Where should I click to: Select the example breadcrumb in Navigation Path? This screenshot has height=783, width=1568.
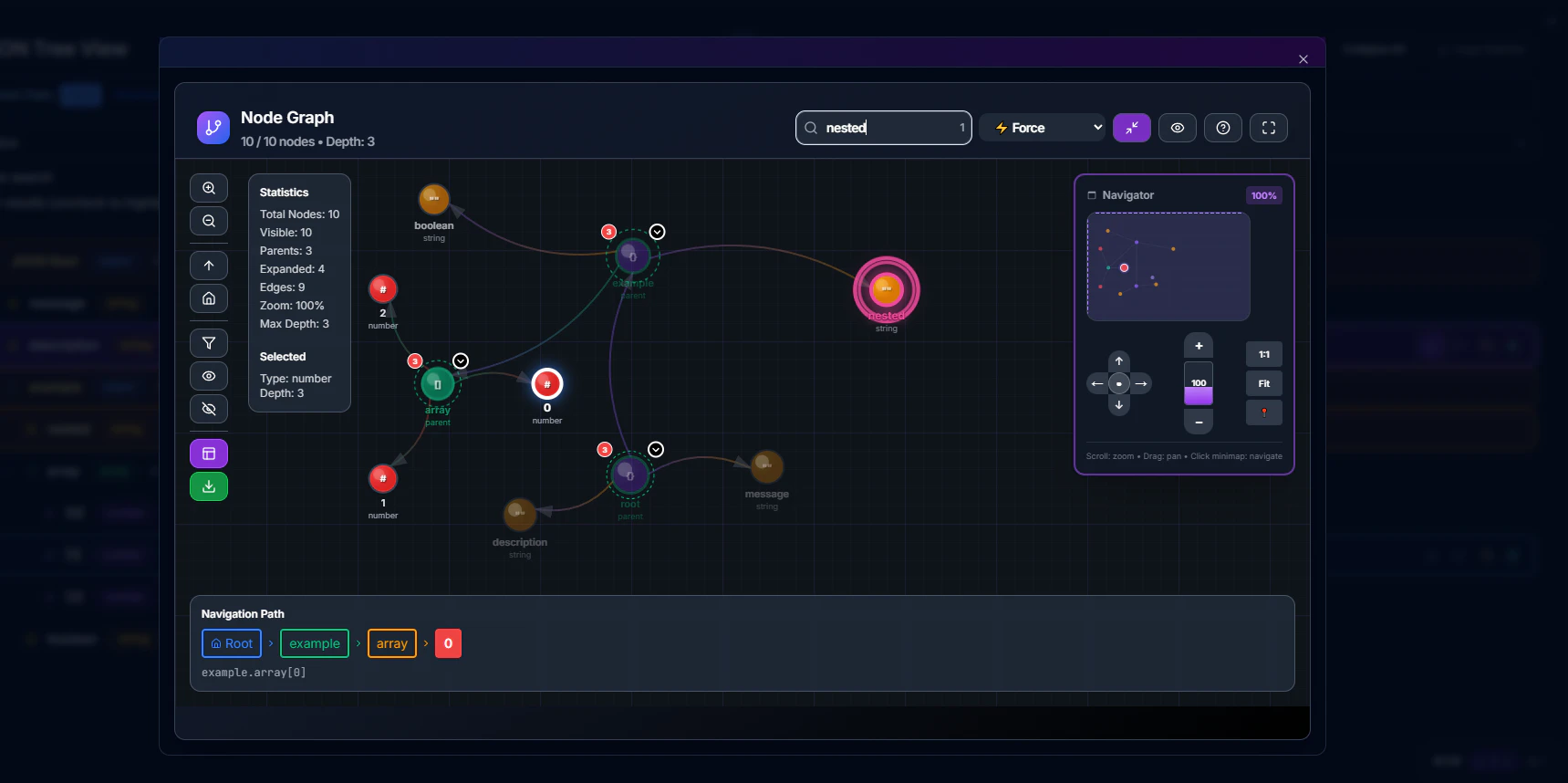tap(315, 643)
